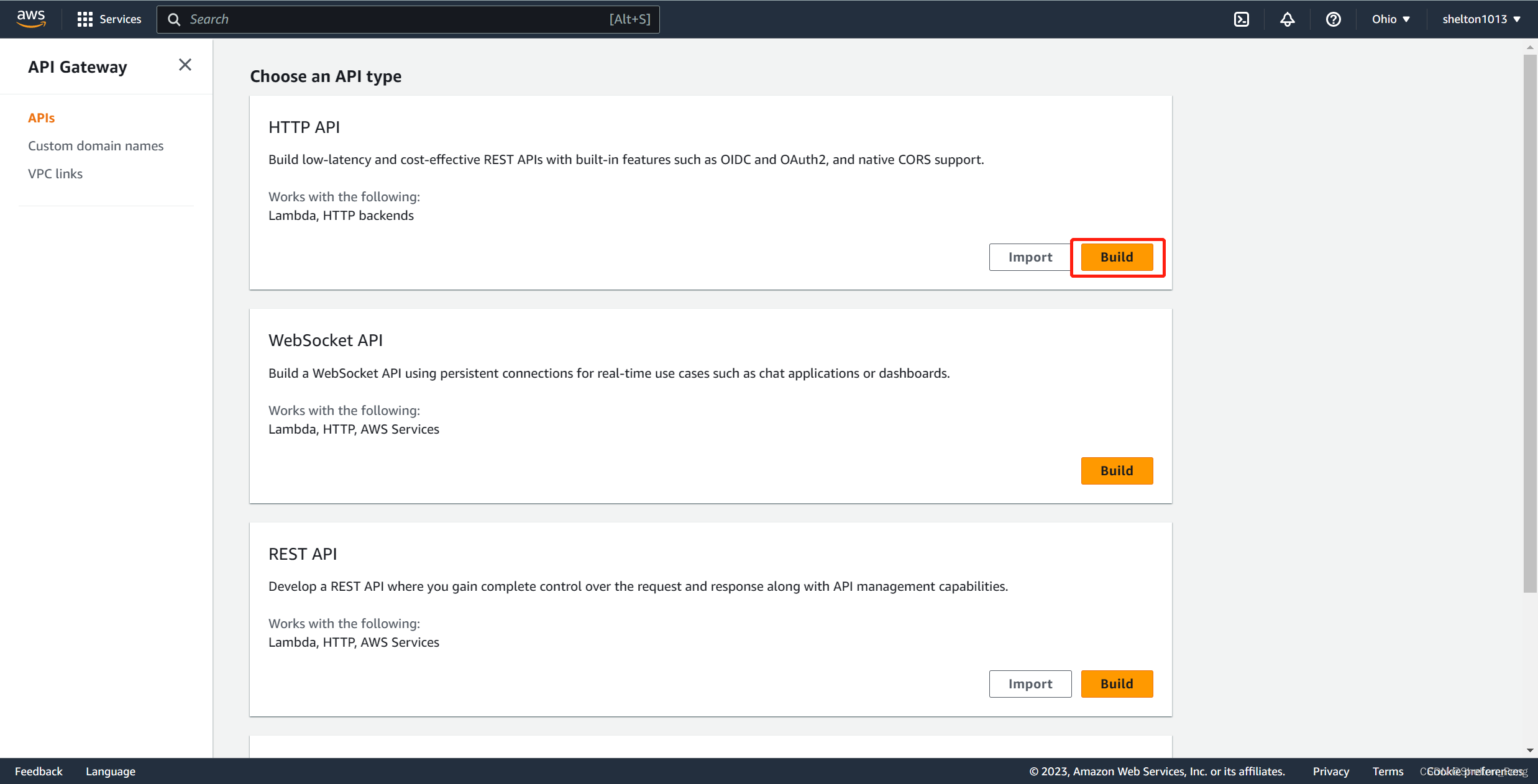Select APIs in the sidebar
This screenshot has width=1538, height=784.
[x=41, y=117]
